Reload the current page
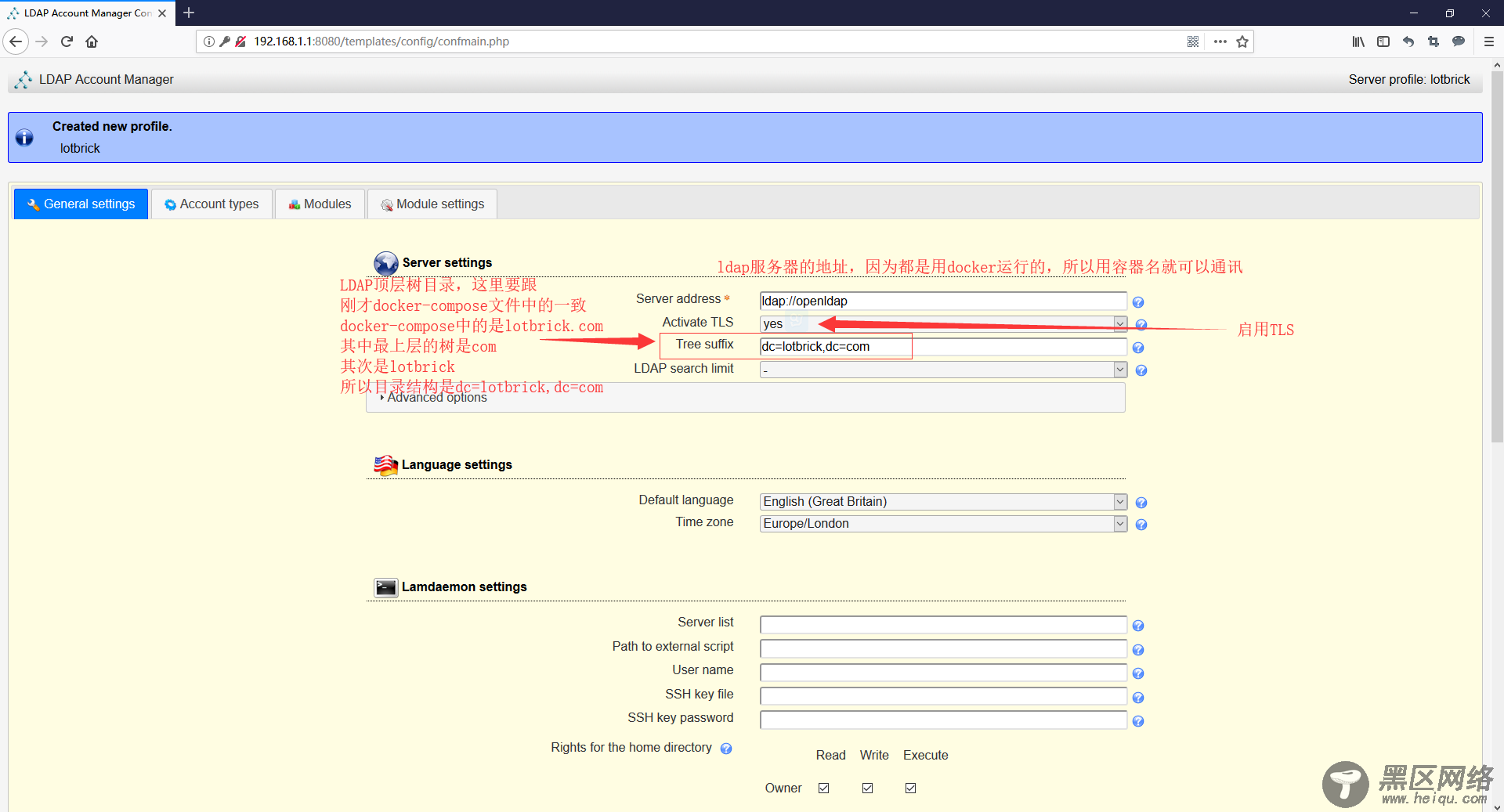1504x812 pixels. pos(67,42)
